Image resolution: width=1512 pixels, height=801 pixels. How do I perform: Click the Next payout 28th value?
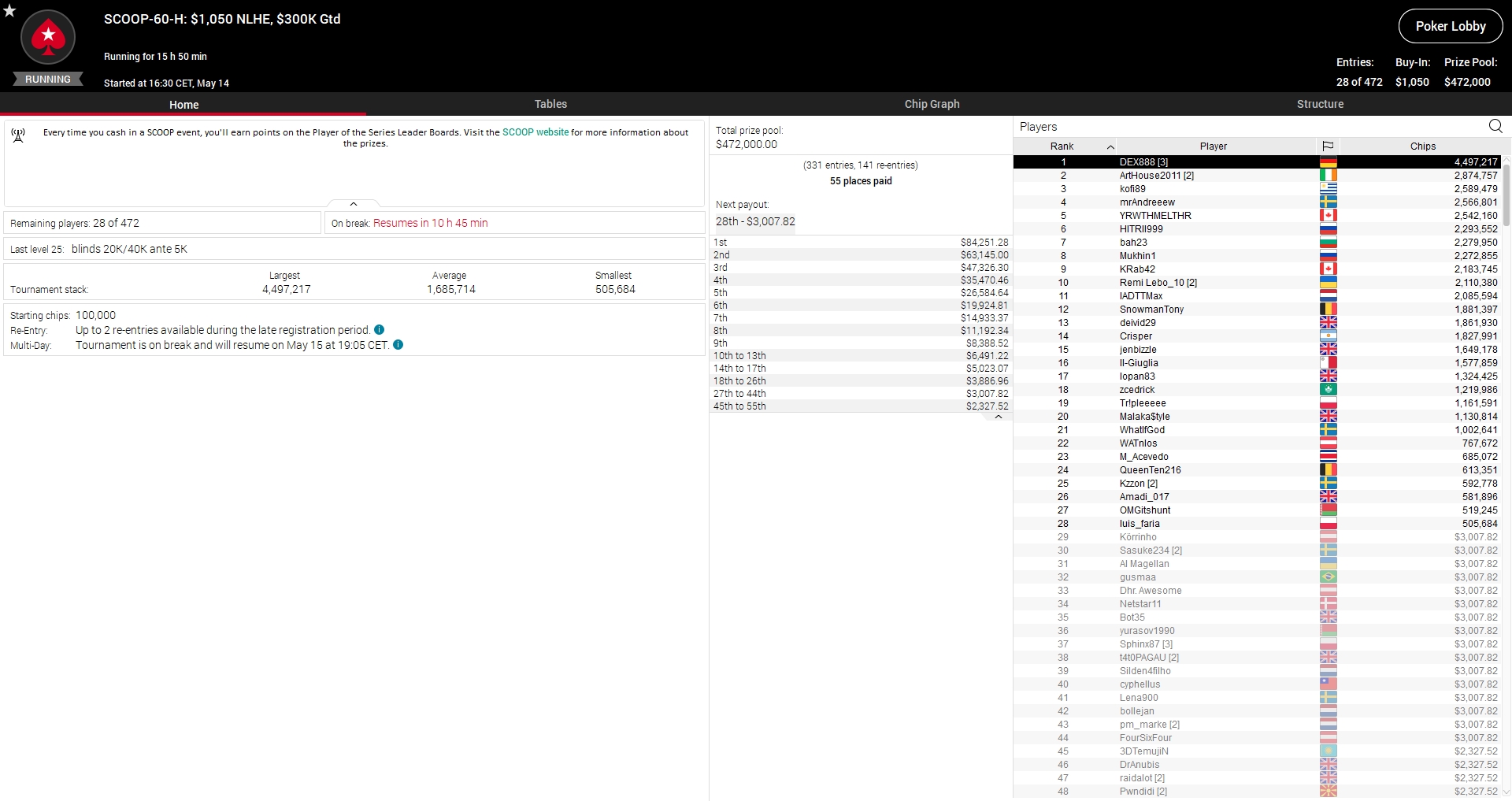tap(755, 221)
